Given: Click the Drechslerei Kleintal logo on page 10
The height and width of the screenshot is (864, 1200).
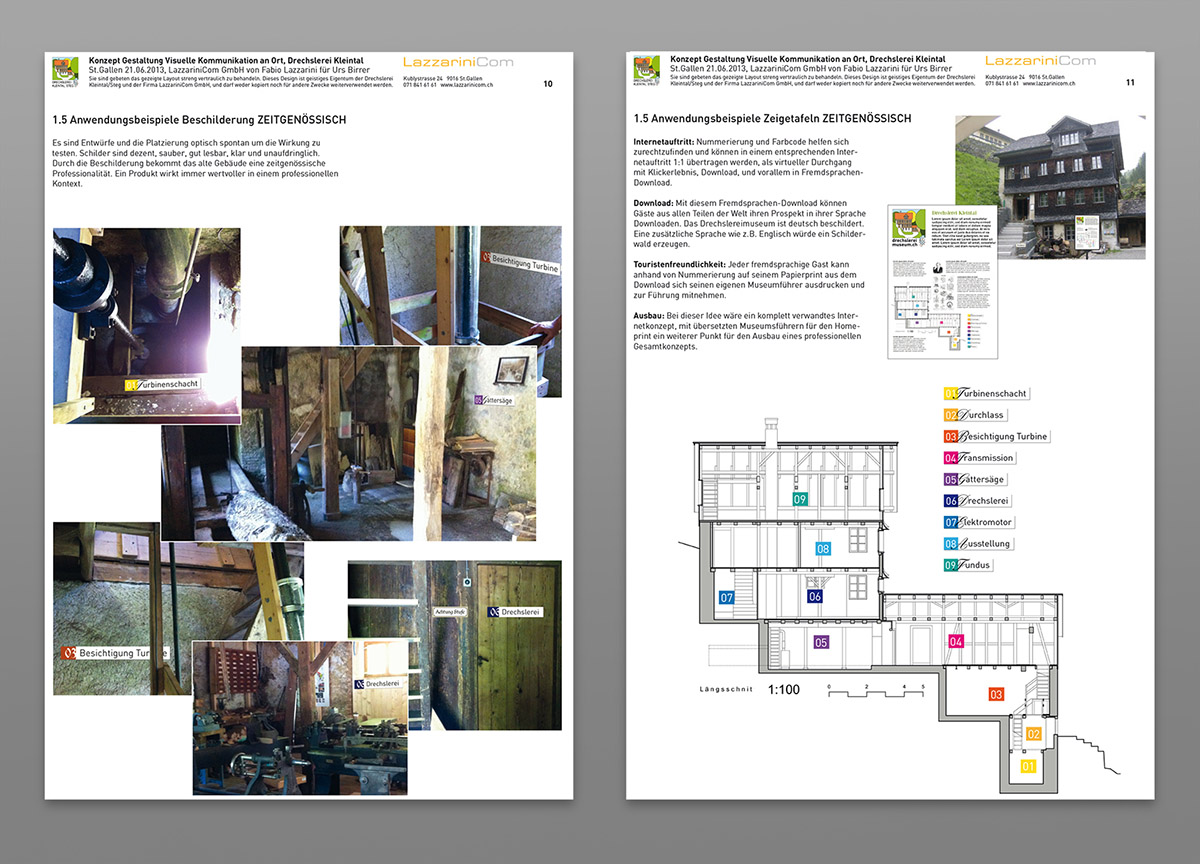Looking at the screenshot, I should 65,72.
